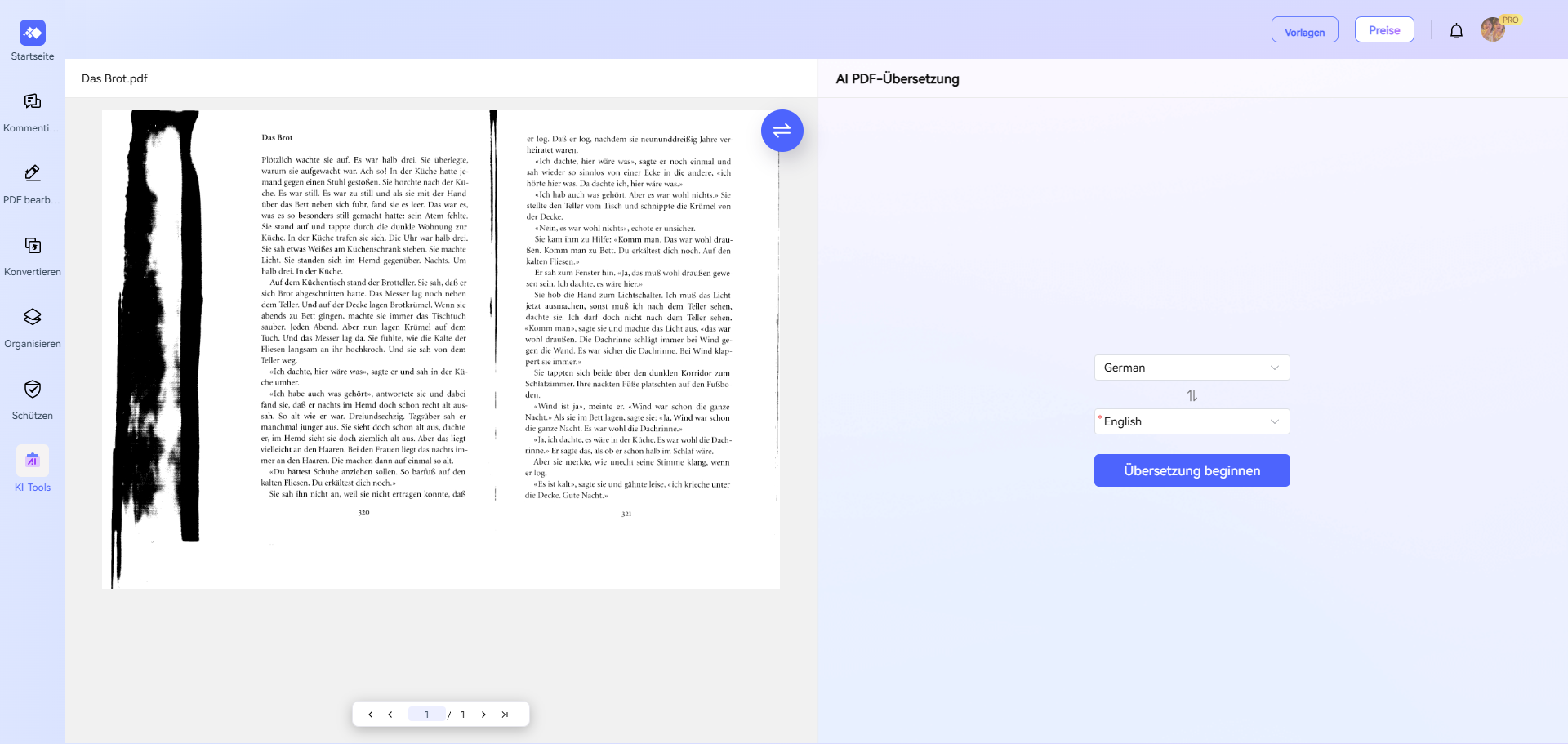Go to next page

click(483, 715)
